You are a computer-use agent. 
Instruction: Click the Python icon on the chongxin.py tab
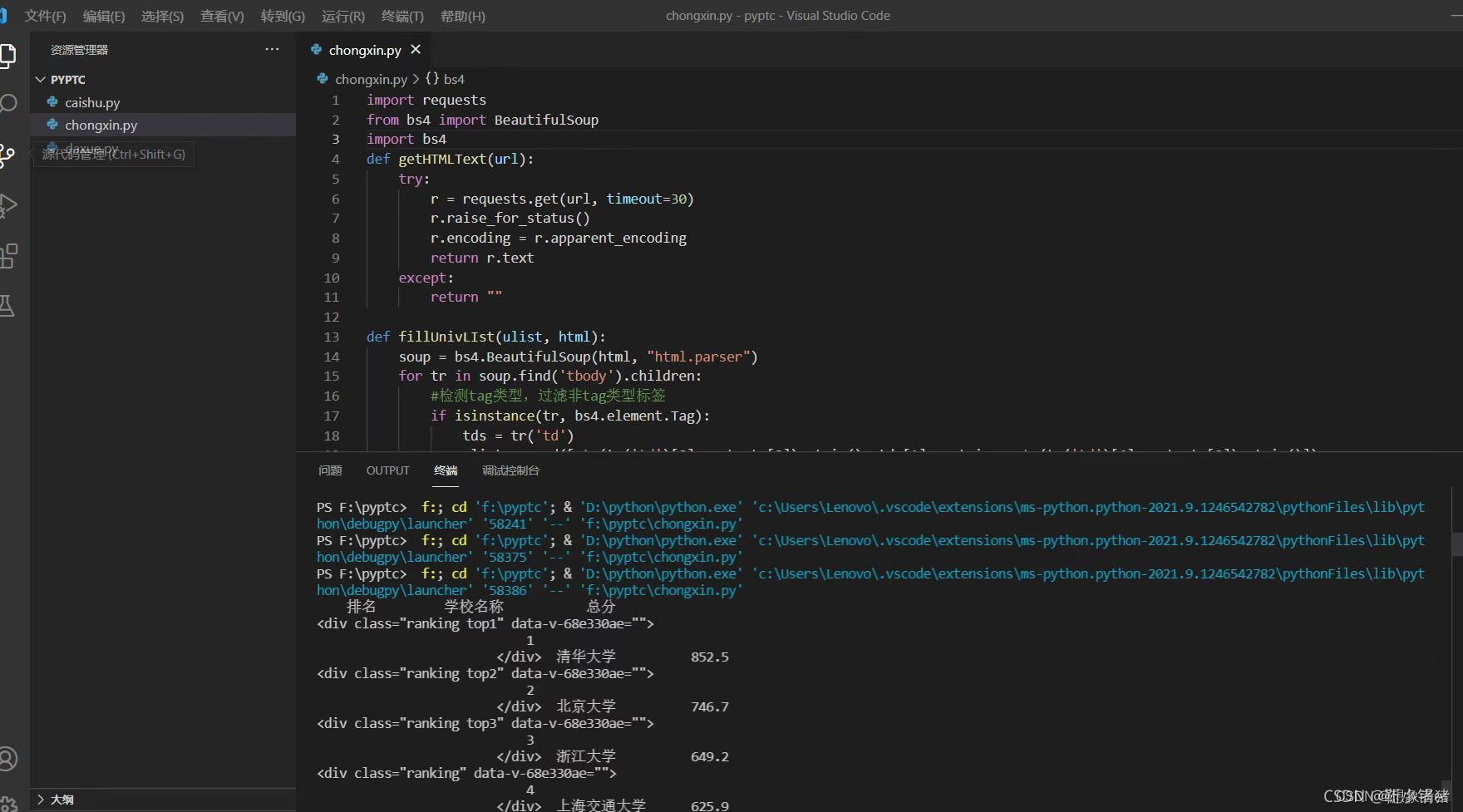[316, 50]
